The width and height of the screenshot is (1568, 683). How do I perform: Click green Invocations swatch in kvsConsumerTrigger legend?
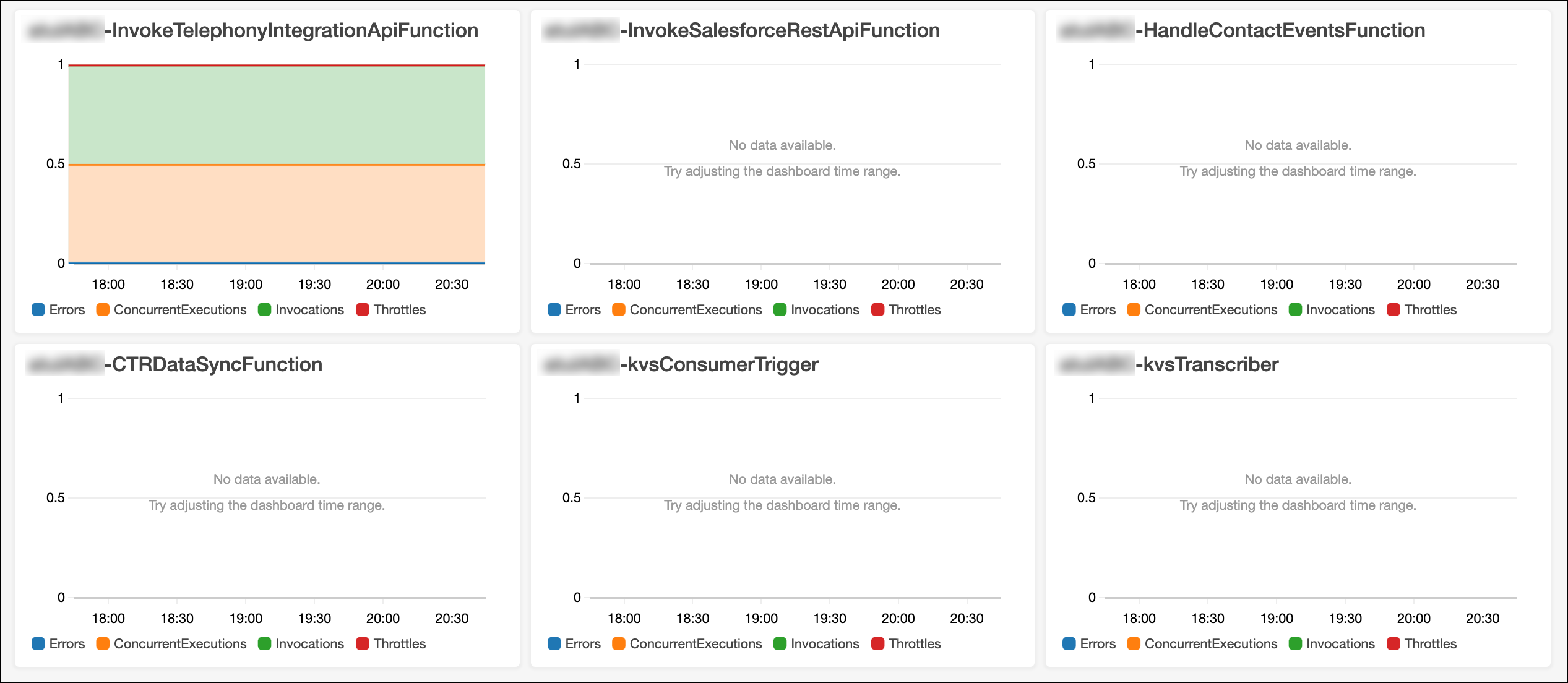point(780,643)
